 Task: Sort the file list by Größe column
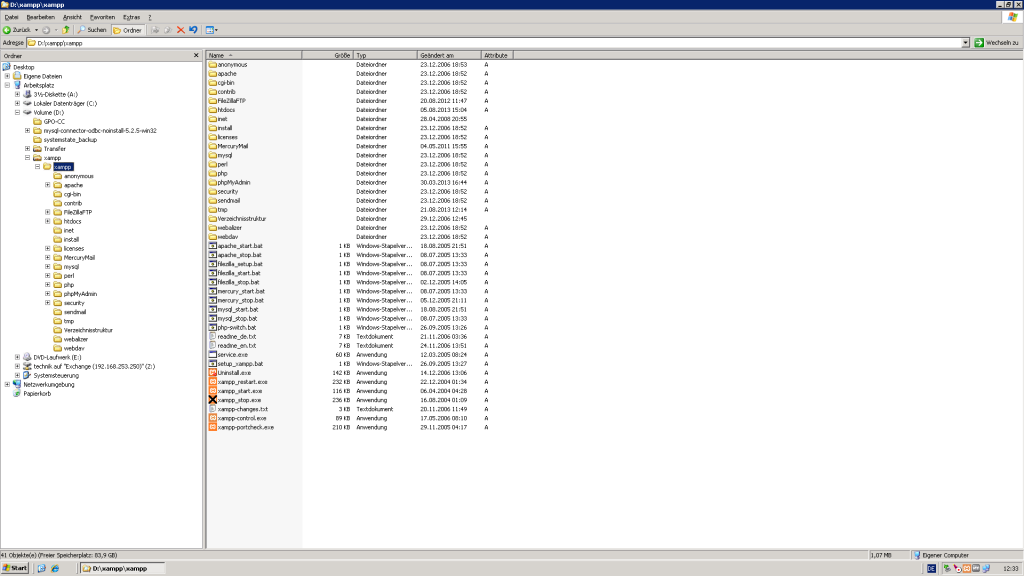pos(327,56)
